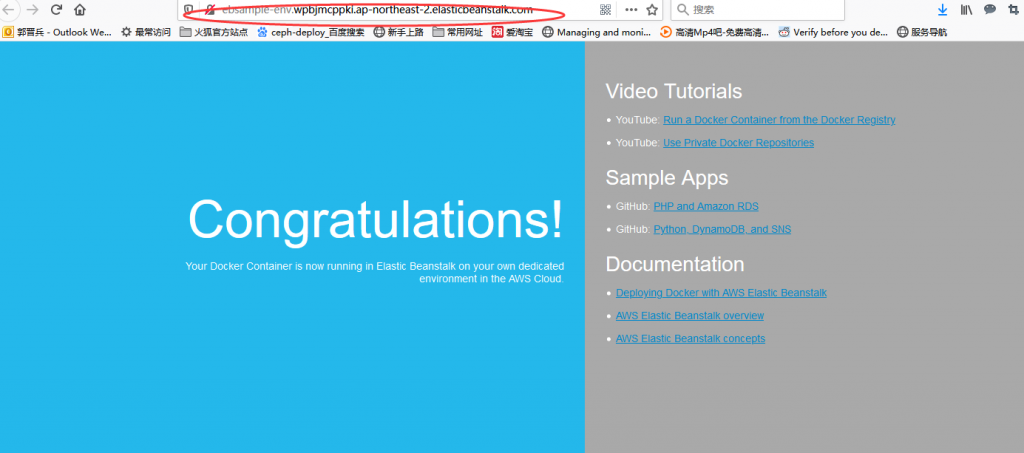The width and height of the screenshot is (1024, 453).
Task: Open the PHP and Amazon RDS link
Action: coord(705,207)
